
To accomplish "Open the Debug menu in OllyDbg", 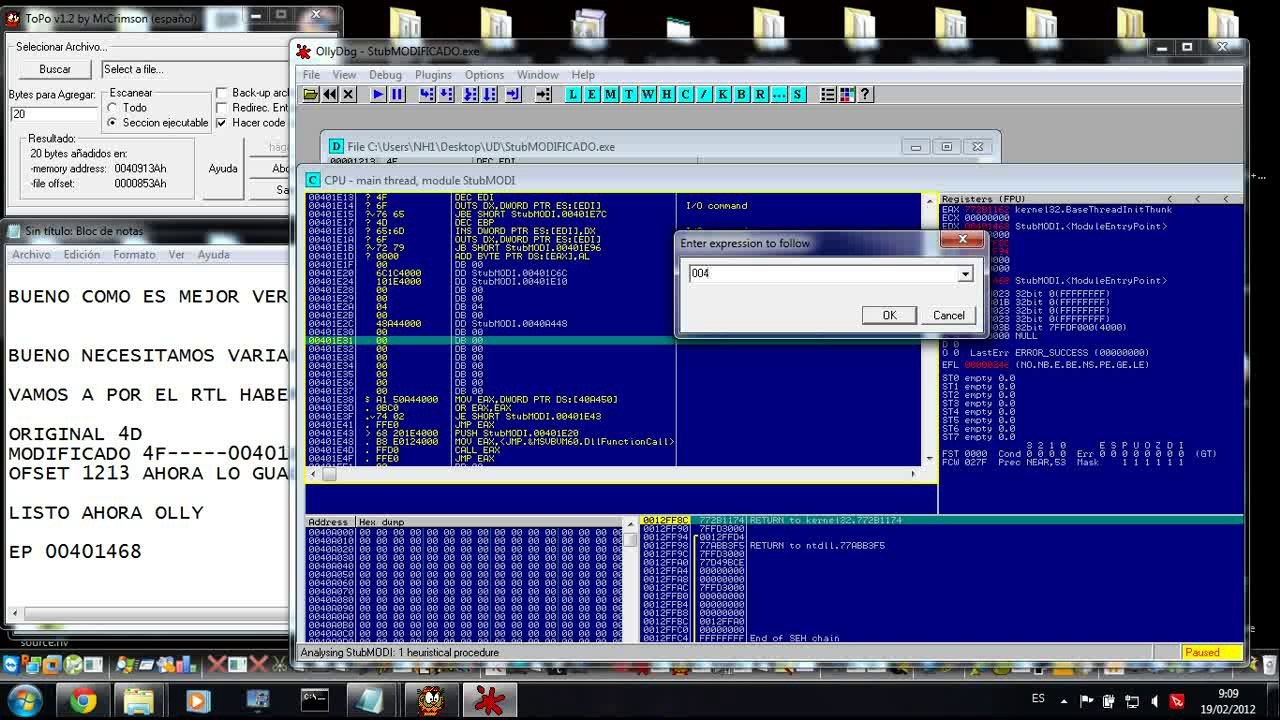I will click(385, 75).
